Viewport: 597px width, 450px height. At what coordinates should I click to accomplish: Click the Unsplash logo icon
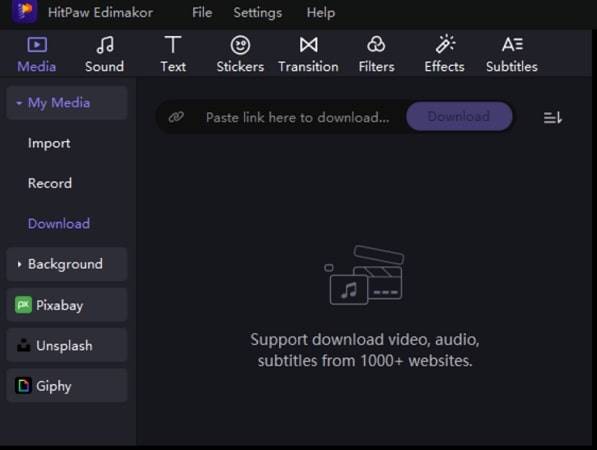(24, 345)
